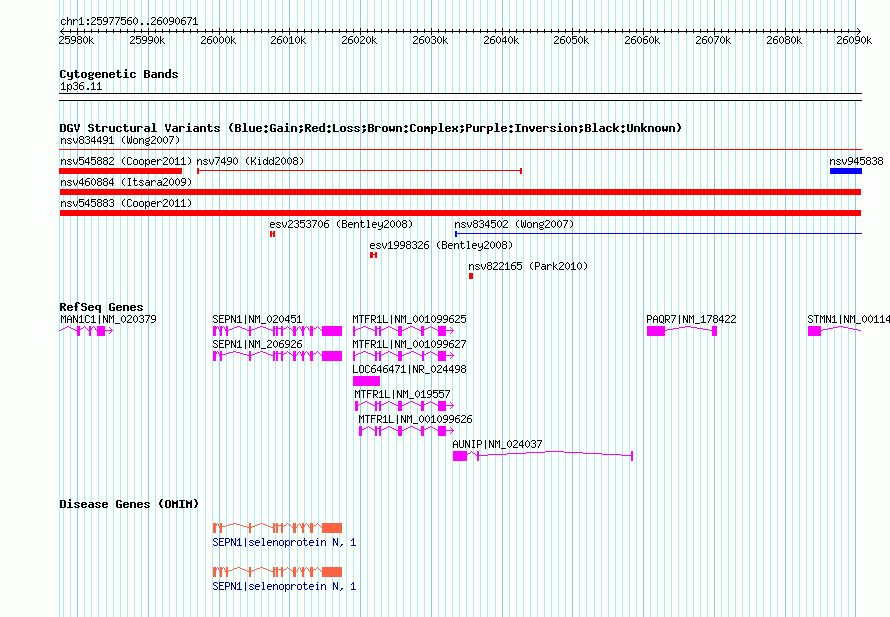This screenshot has width=890, height=617.
Task: Select the MTFR1L|NM_001099626 transcript glyph
Action: pos(406,431)
